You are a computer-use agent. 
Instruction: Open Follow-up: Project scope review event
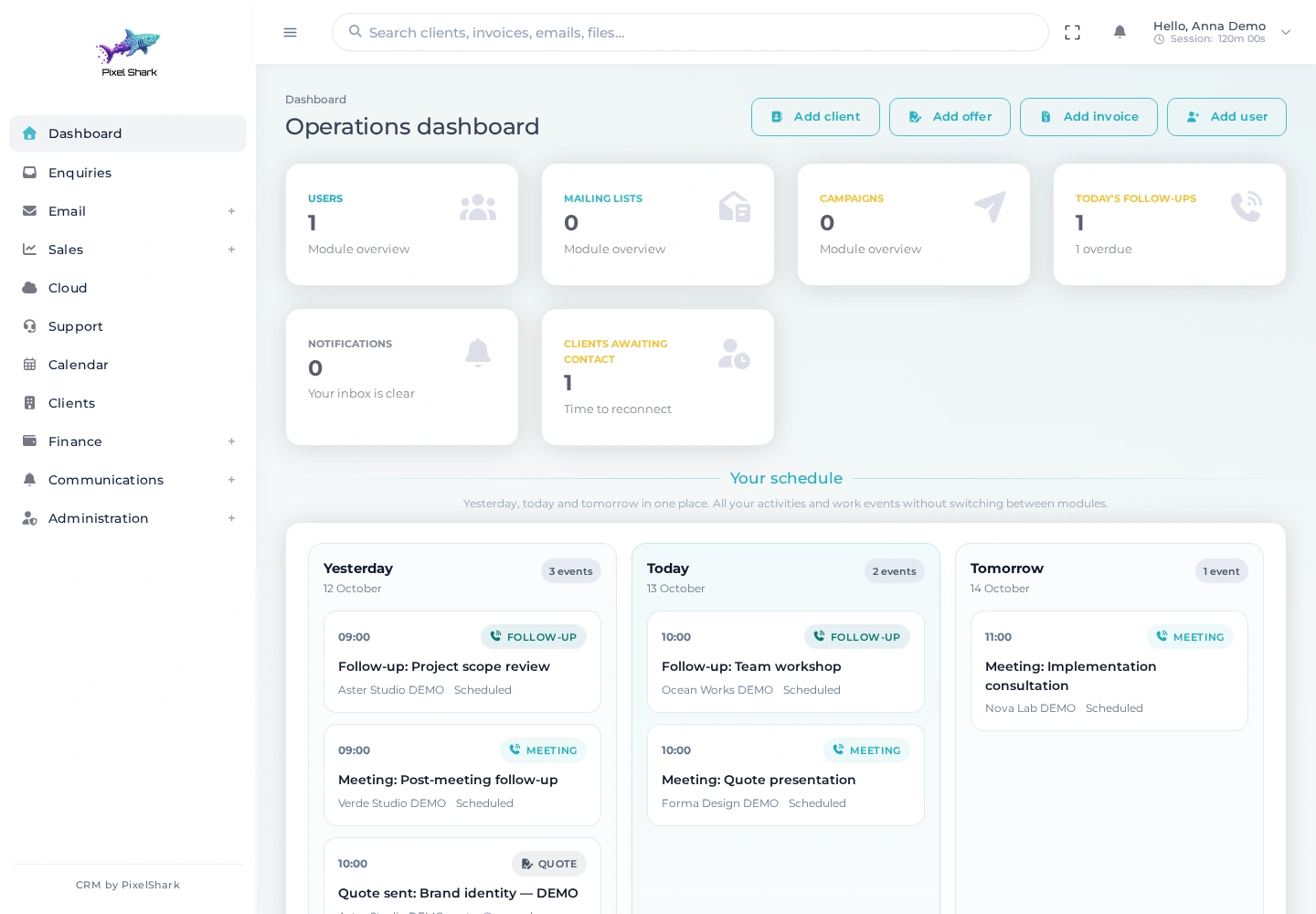pyautogui.click(x=462, y=662)
